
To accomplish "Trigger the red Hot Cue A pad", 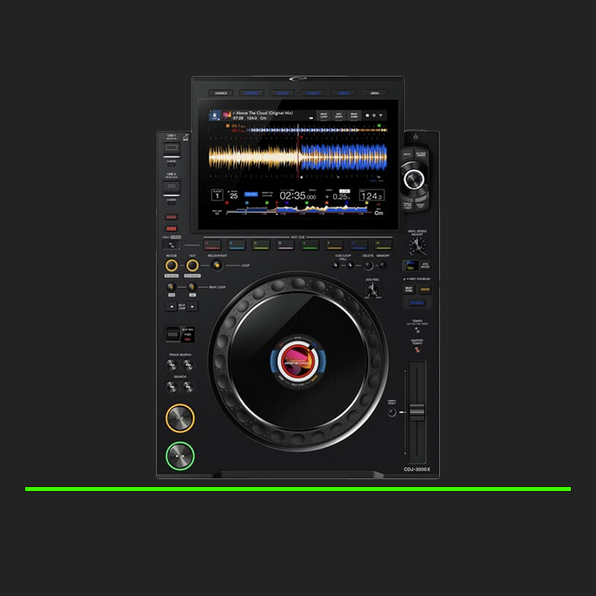I will (212, 245).
